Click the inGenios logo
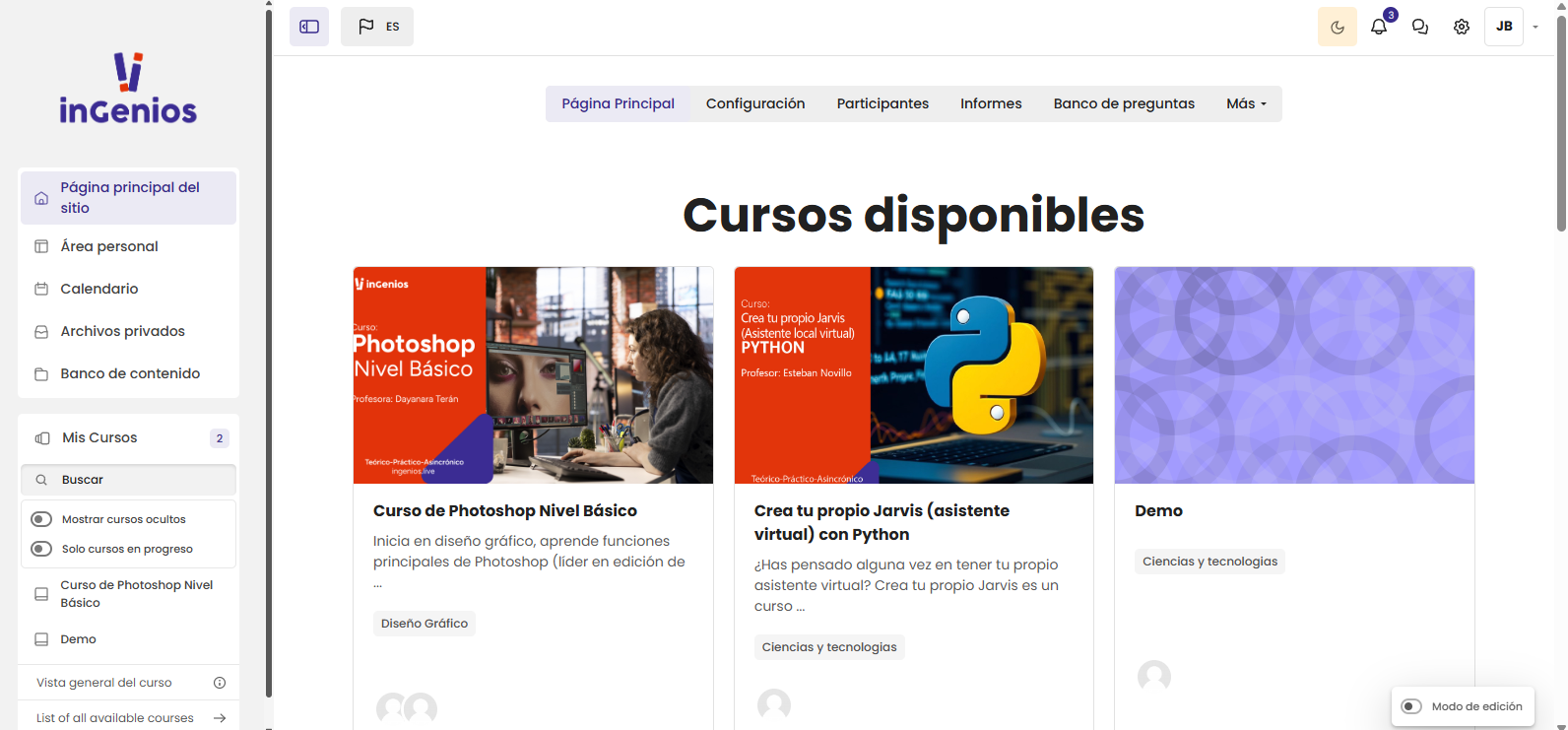This screenshot has width=1568, height=730. click(128, 89)
